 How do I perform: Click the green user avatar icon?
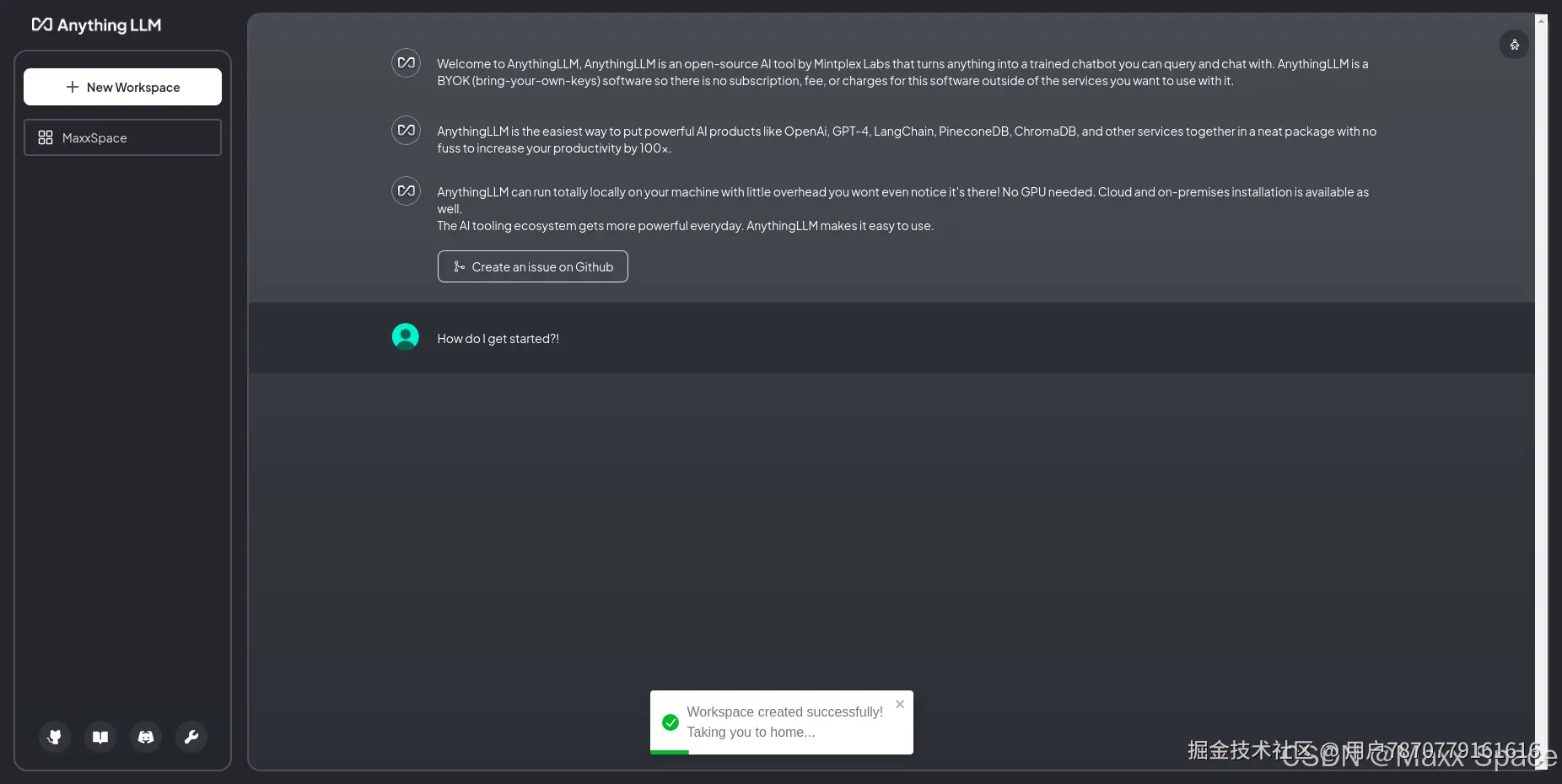[406, 336]
